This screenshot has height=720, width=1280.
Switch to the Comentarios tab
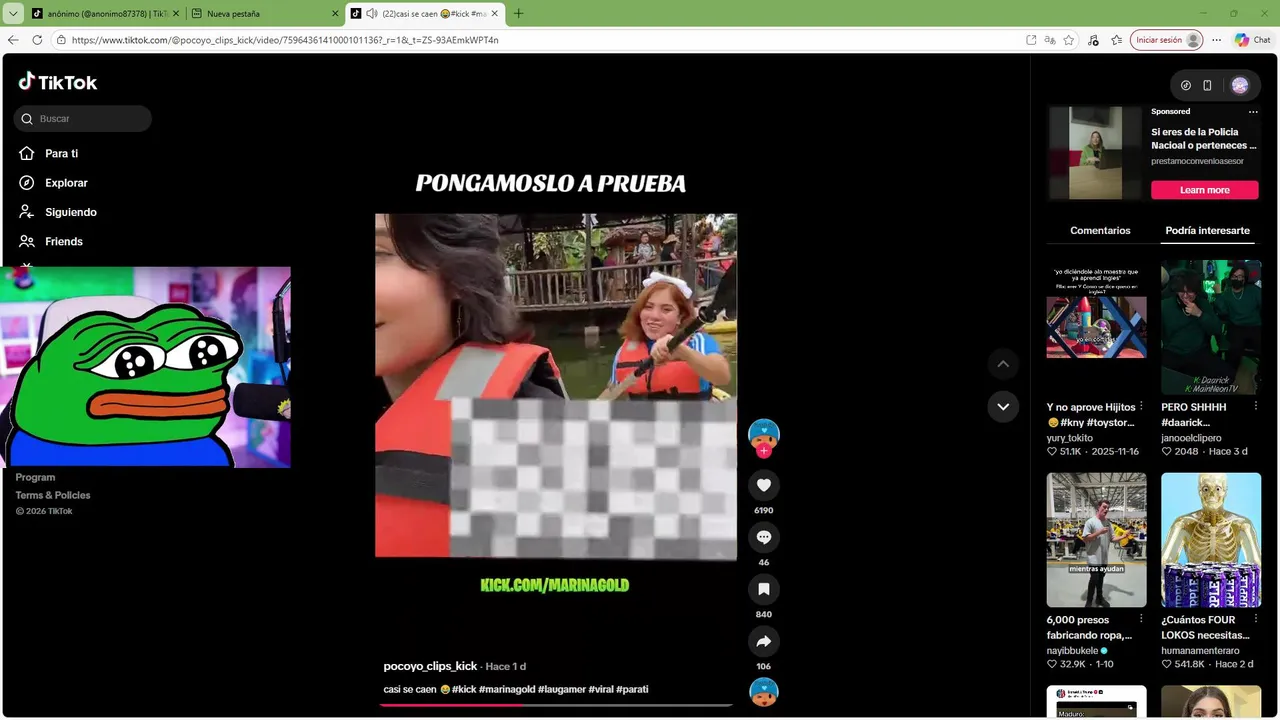pos(1100,230)
